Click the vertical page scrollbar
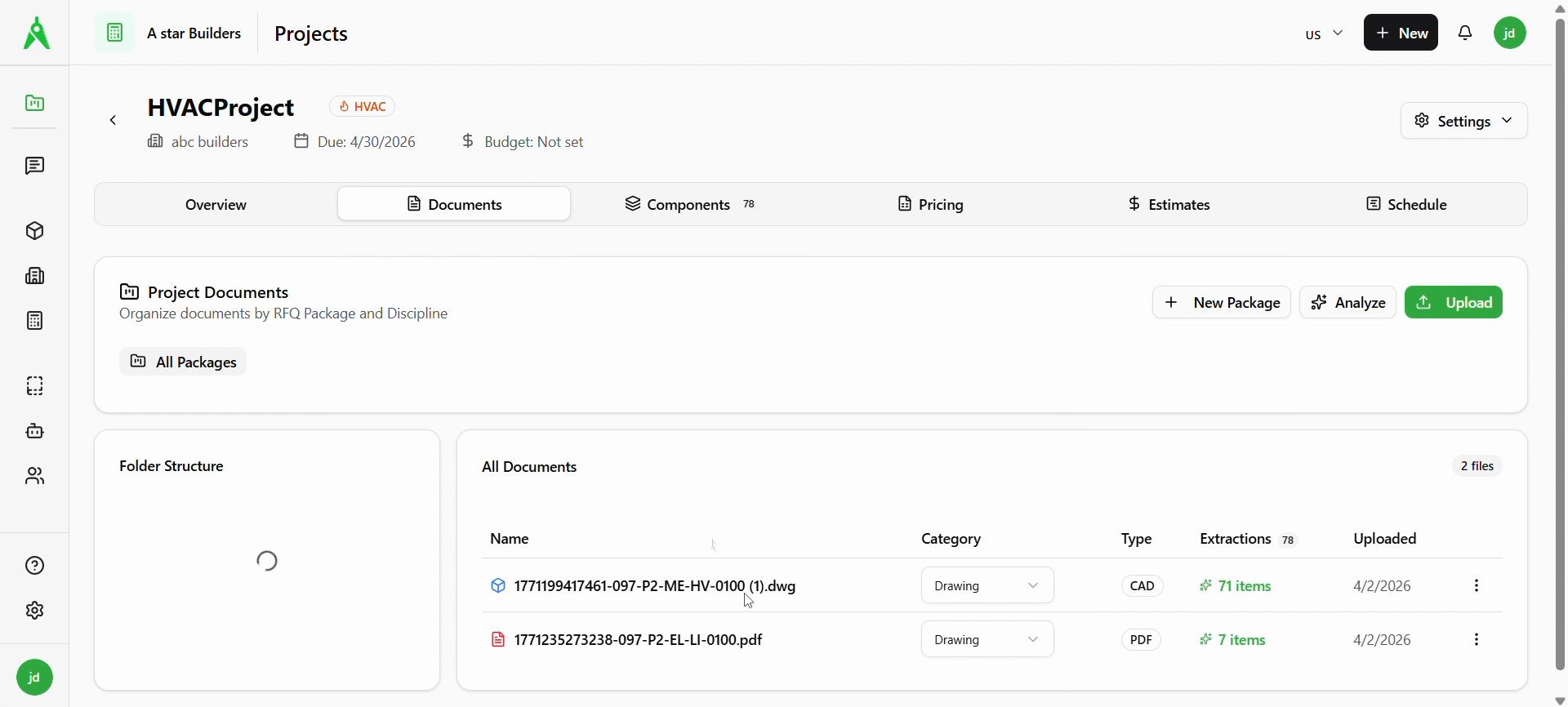1568x707 pixels. coord(1560,343)
